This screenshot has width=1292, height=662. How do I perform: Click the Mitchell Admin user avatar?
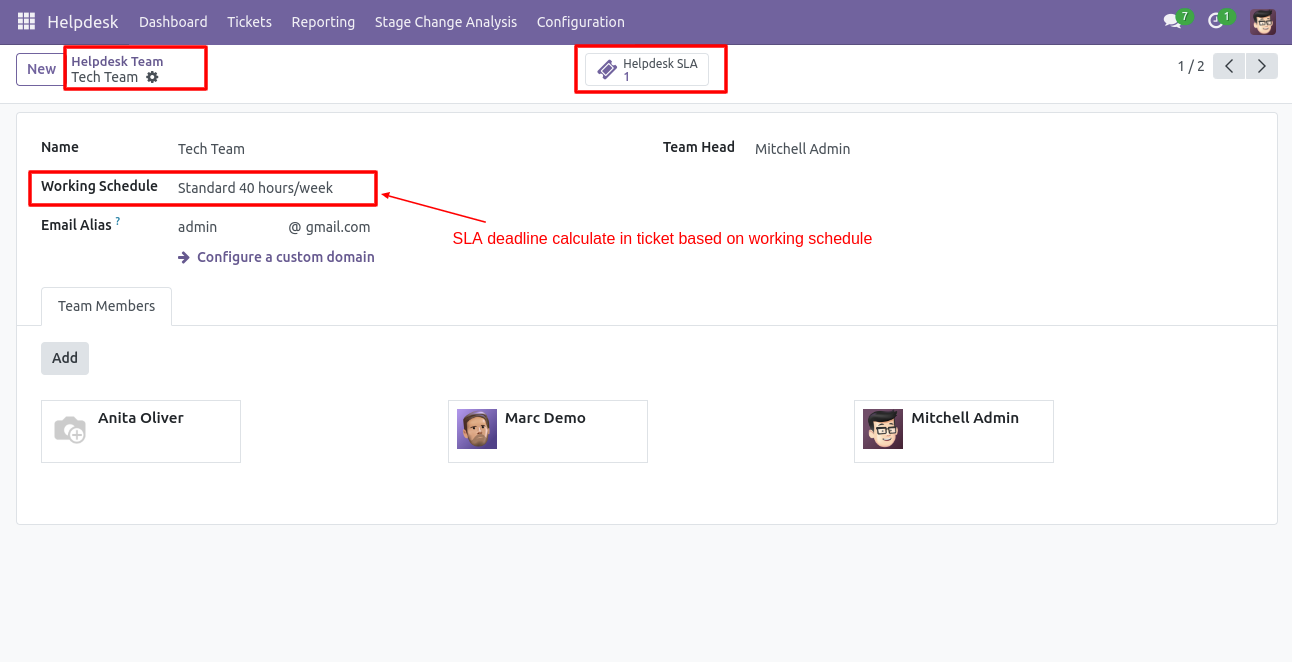tap(1263, 21)
